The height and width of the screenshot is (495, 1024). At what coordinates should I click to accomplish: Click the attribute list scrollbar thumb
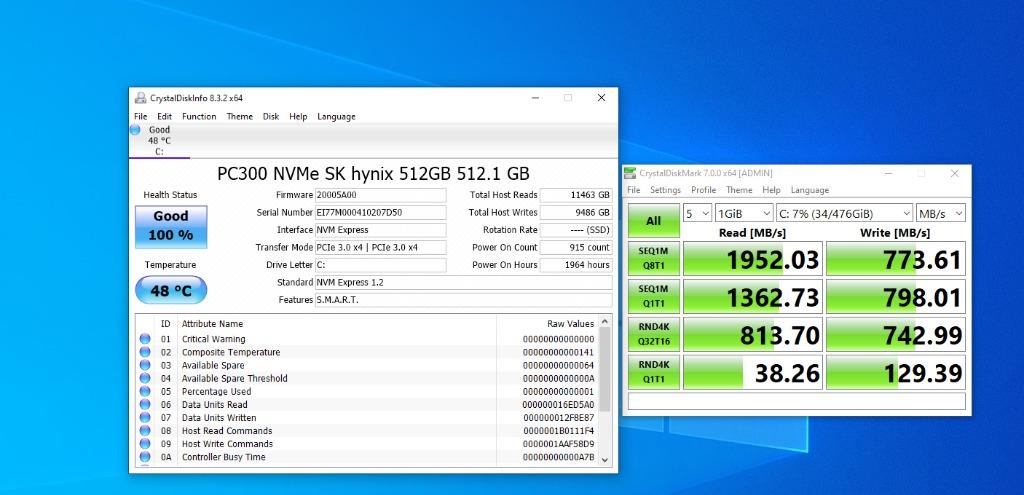coord(605,370)
